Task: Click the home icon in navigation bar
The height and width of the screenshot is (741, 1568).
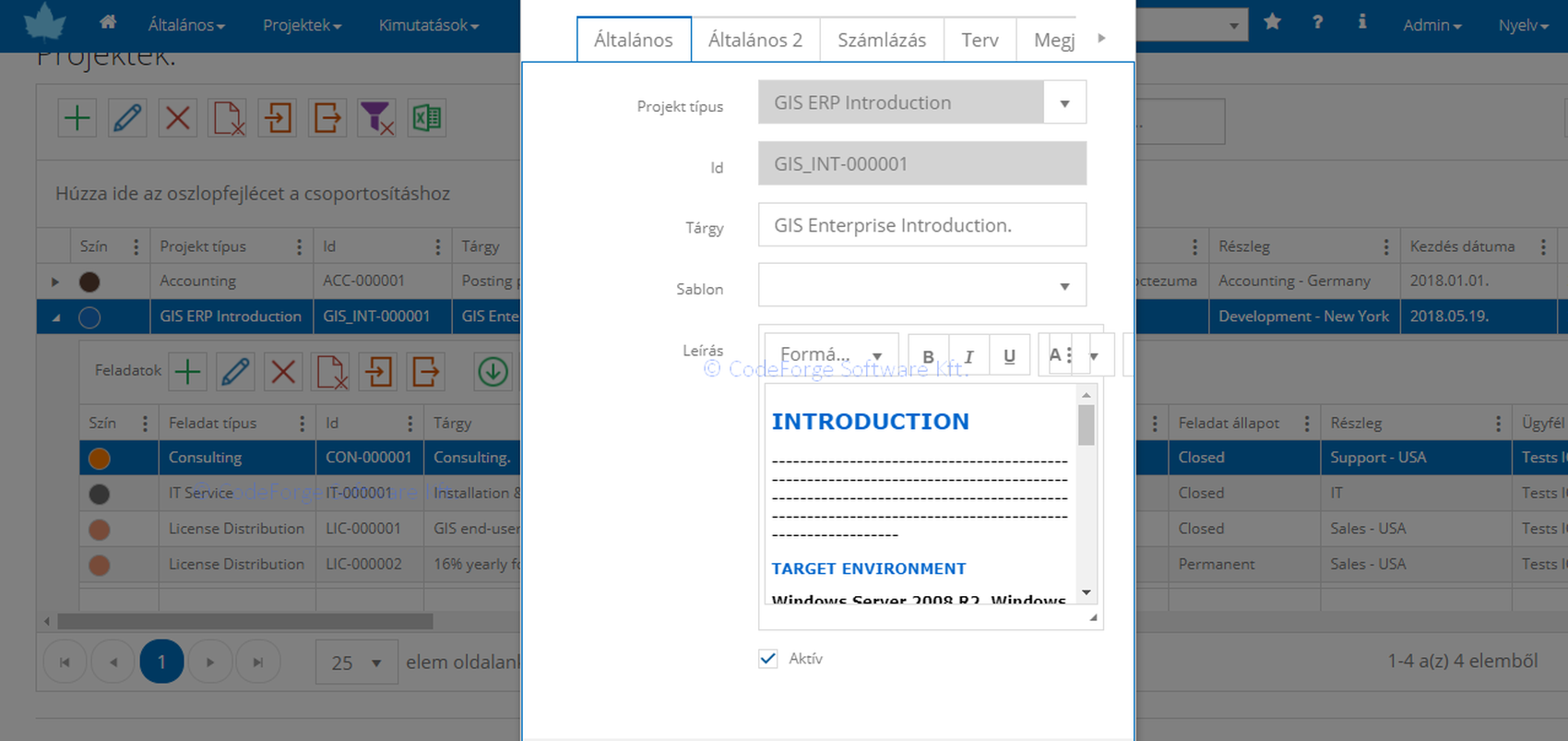Action: (x=108, y=22)
